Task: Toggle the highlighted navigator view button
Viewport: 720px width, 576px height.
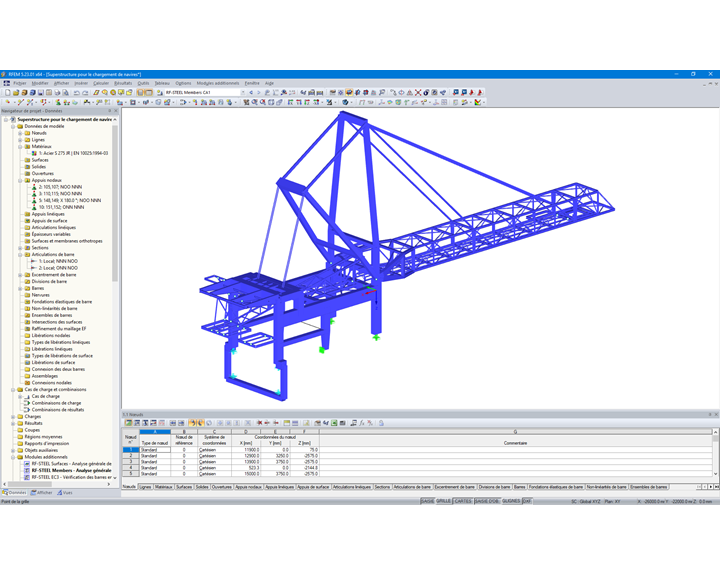Action: click(140, 92)
